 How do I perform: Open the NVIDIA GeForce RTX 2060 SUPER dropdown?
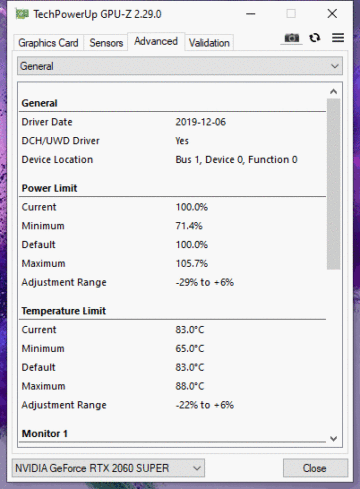[x=108, y=468]
